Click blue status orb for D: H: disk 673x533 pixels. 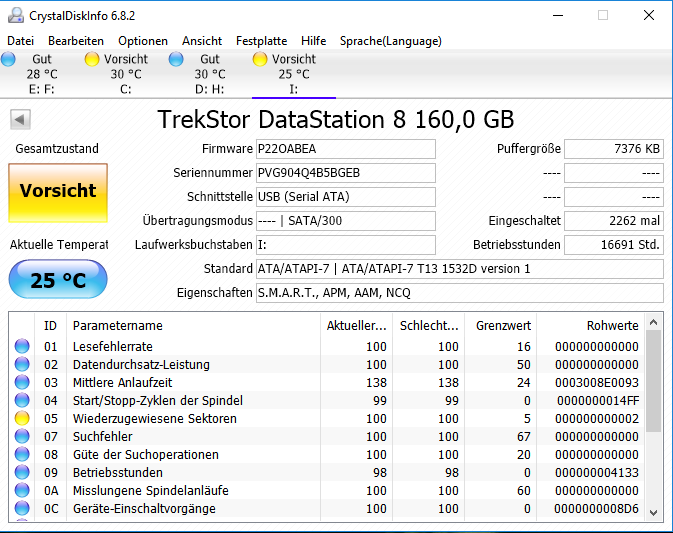pos(176,59)
